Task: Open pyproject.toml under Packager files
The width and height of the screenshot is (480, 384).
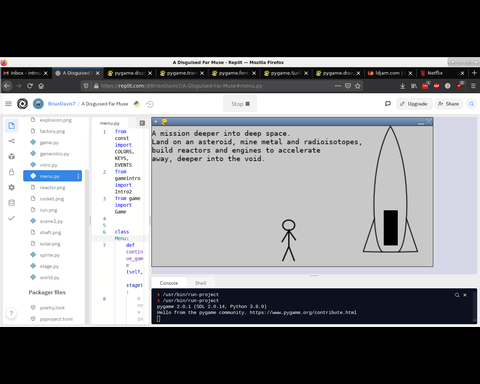Action: pos(53,319)
